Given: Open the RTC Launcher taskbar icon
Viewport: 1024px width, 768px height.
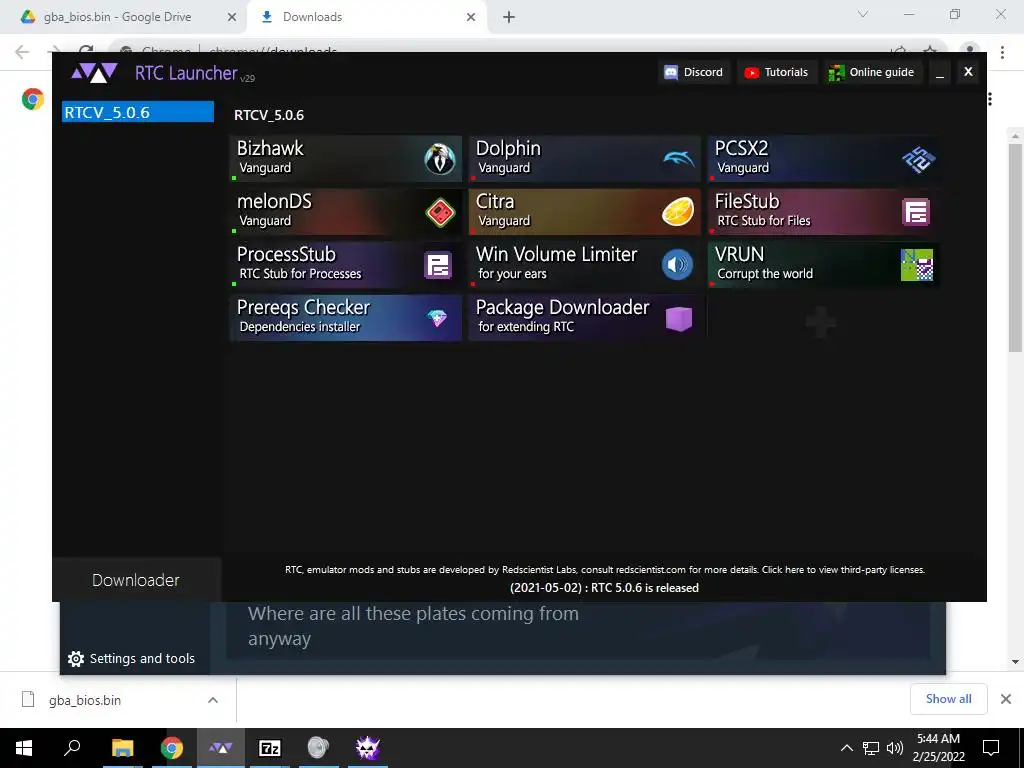Looking at the screenshot, I should click(221, 748).
